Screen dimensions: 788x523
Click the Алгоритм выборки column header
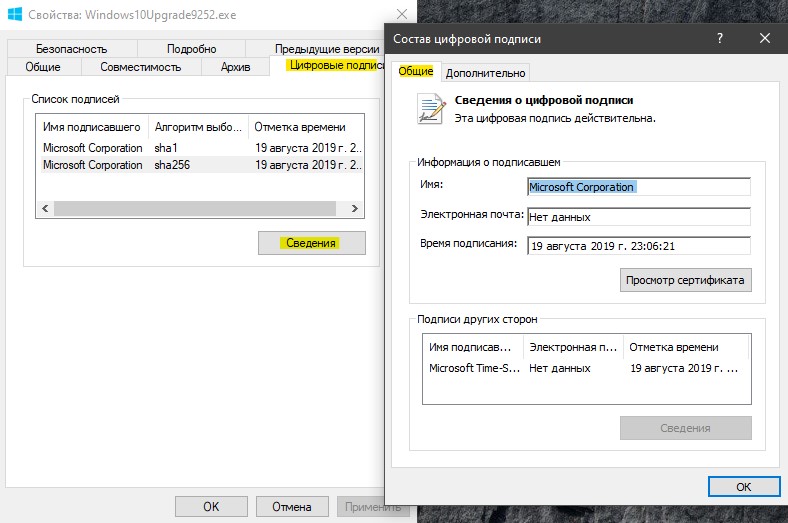198,127
